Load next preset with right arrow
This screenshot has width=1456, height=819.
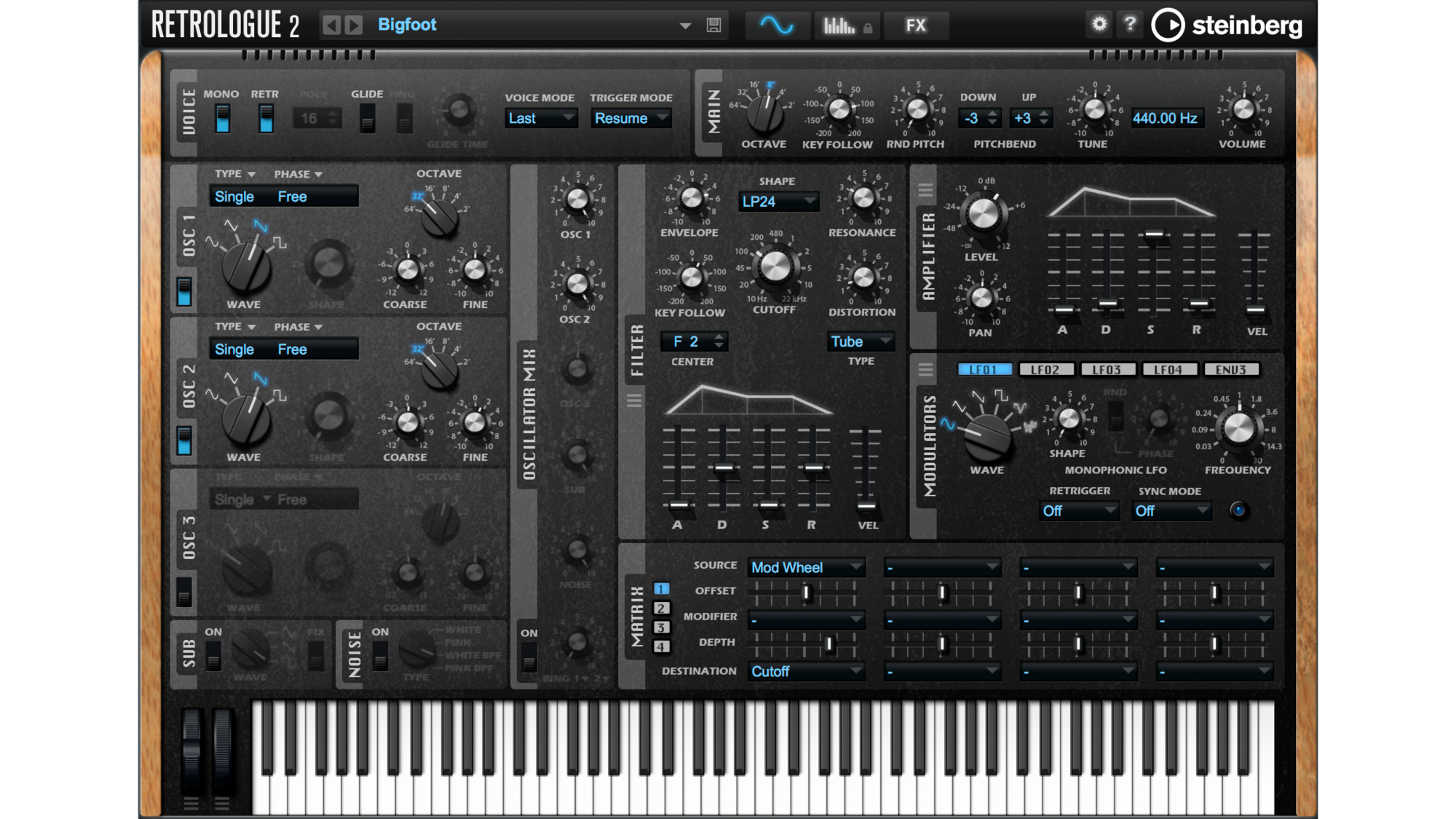click(x=354, y=25)
